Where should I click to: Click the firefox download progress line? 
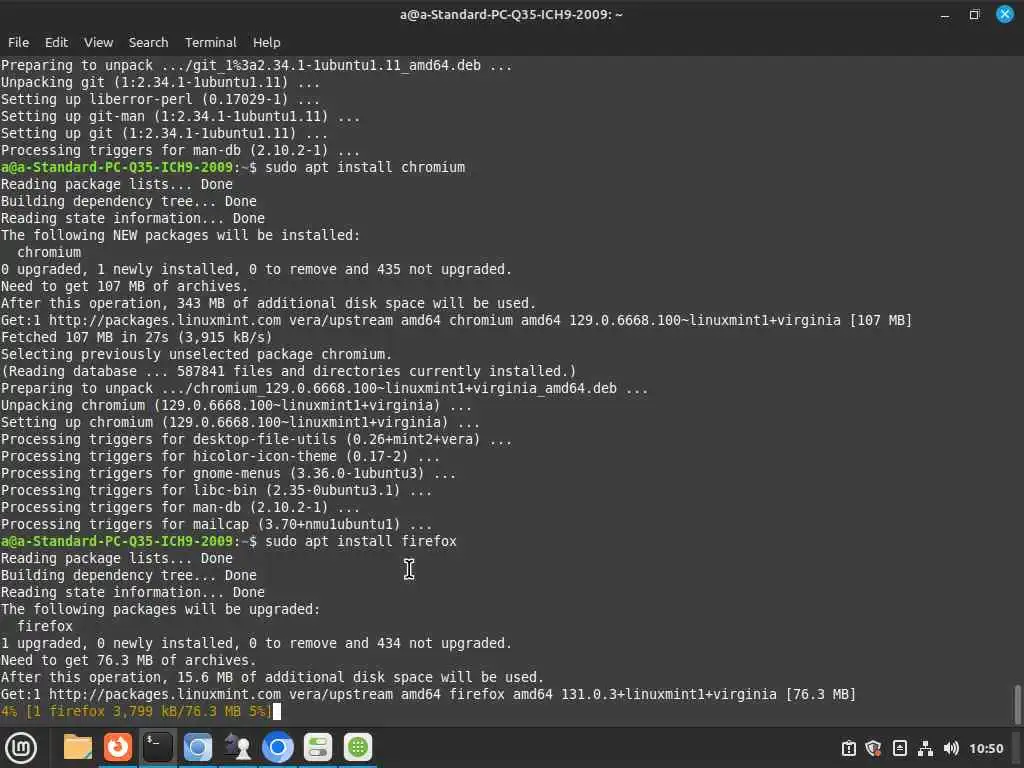136,711
